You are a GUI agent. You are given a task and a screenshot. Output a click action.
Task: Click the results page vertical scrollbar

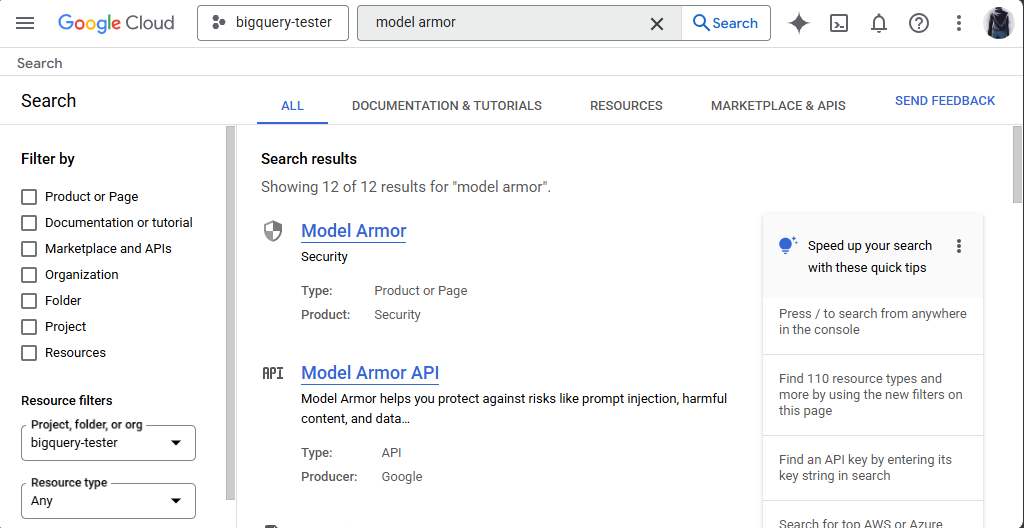coord(1017,165)
